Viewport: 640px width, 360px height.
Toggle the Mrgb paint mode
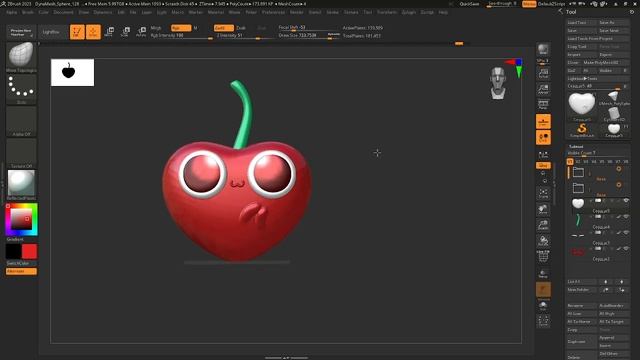[156, 28]
